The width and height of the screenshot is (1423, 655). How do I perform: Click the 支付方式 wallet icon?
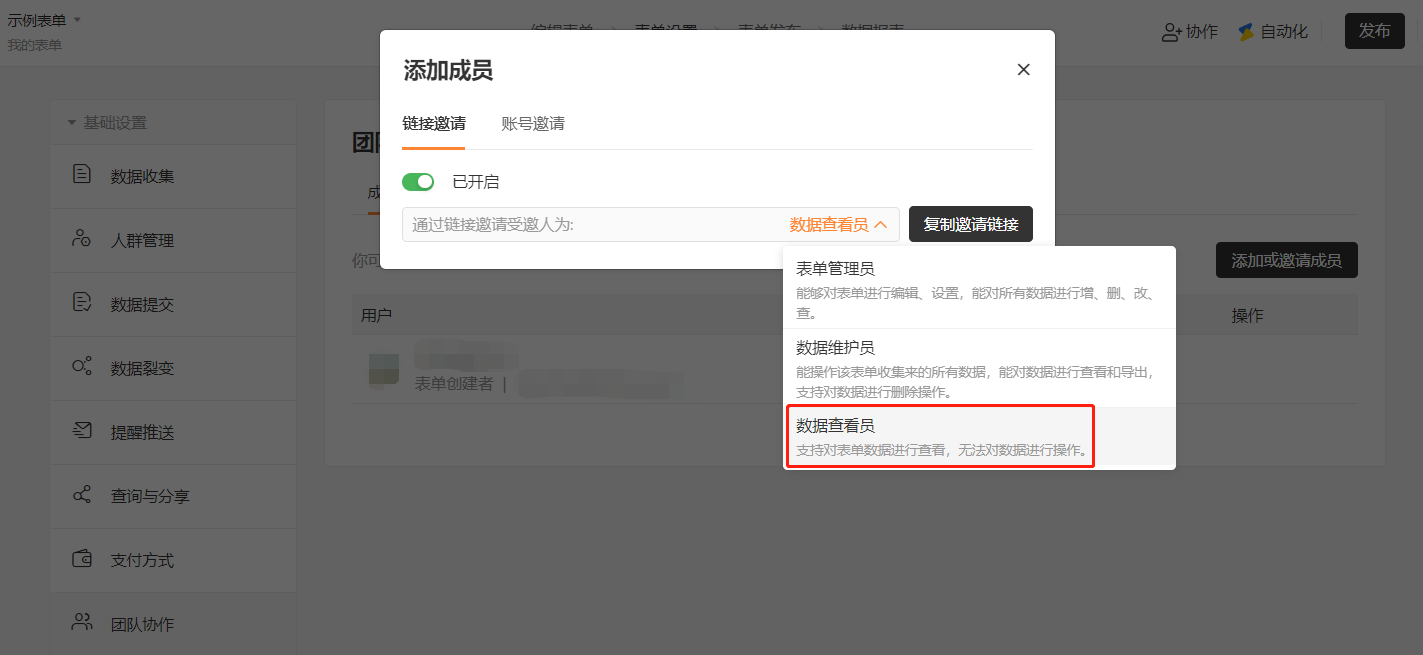point(82,559)
